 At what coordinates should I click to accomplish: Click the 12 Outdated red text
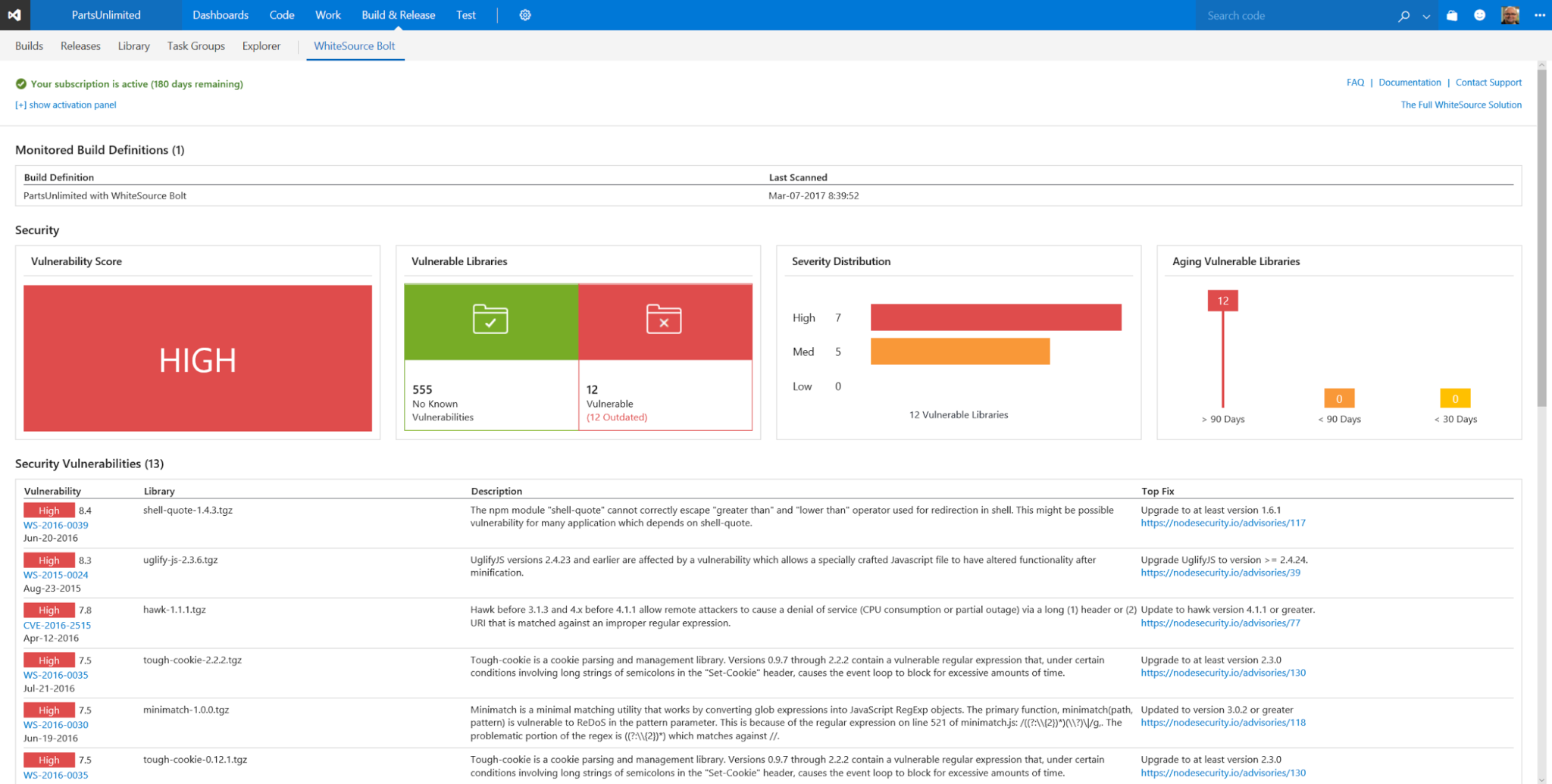click(617, 417)
